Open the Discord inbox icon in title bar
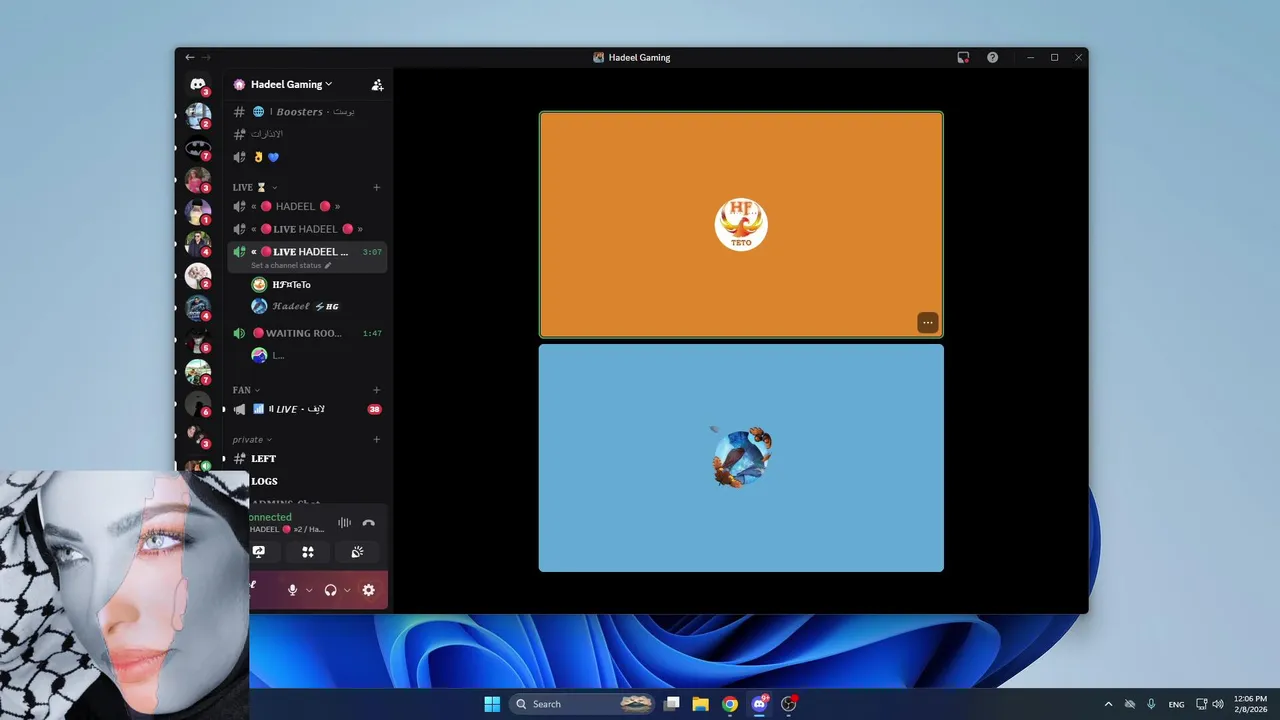 coord(963,57)
